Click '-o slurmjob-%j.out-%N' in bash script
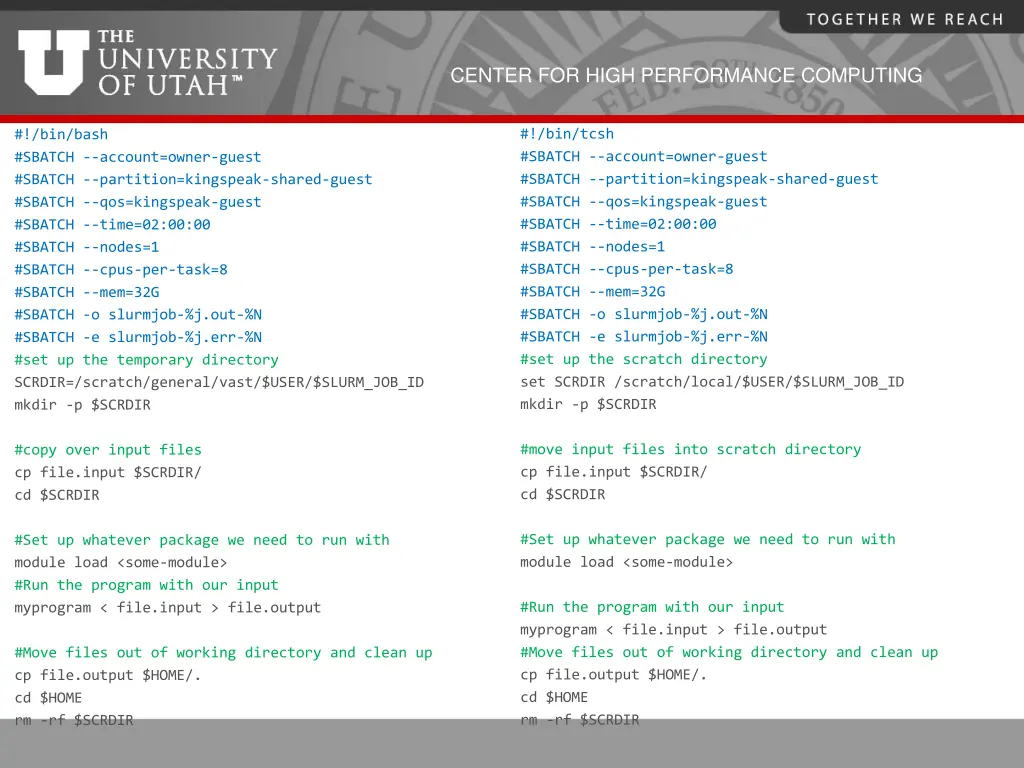 [138, 315]
